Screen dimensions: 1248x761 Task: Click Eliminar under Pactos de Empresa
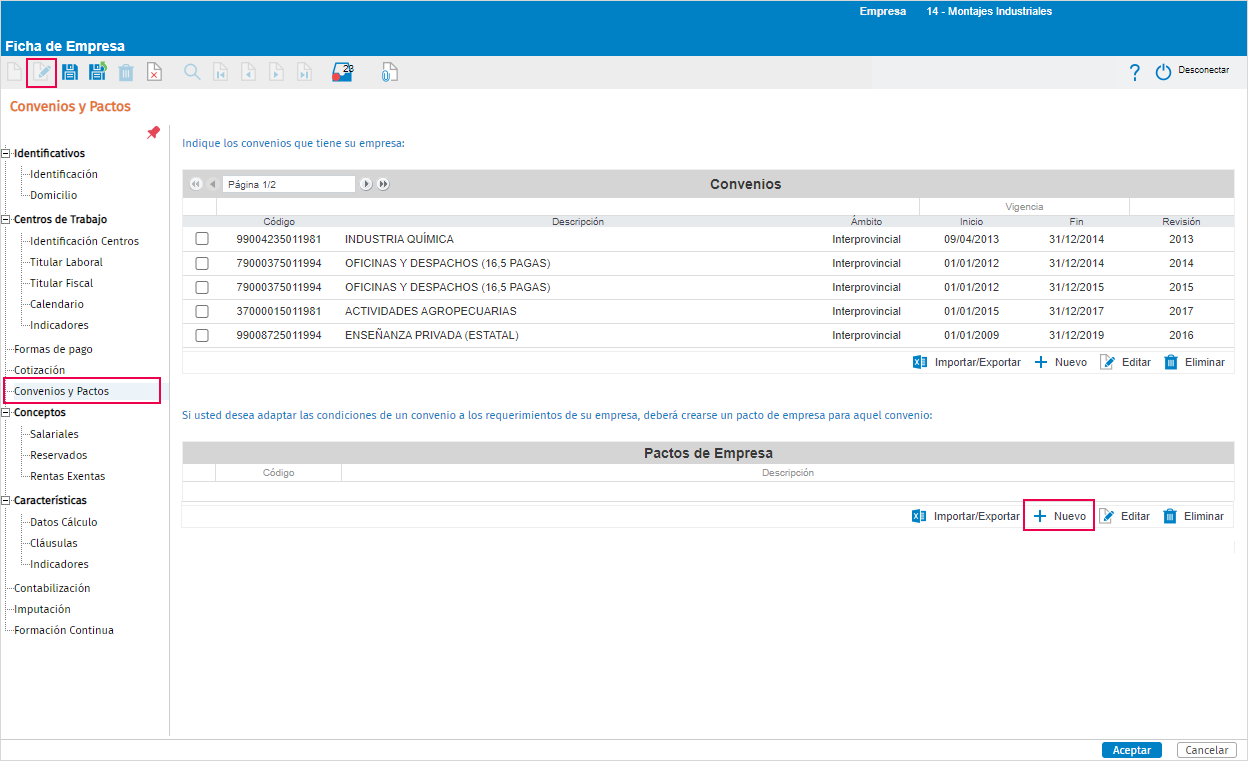pyautogui.click(x=1193, y=516)
